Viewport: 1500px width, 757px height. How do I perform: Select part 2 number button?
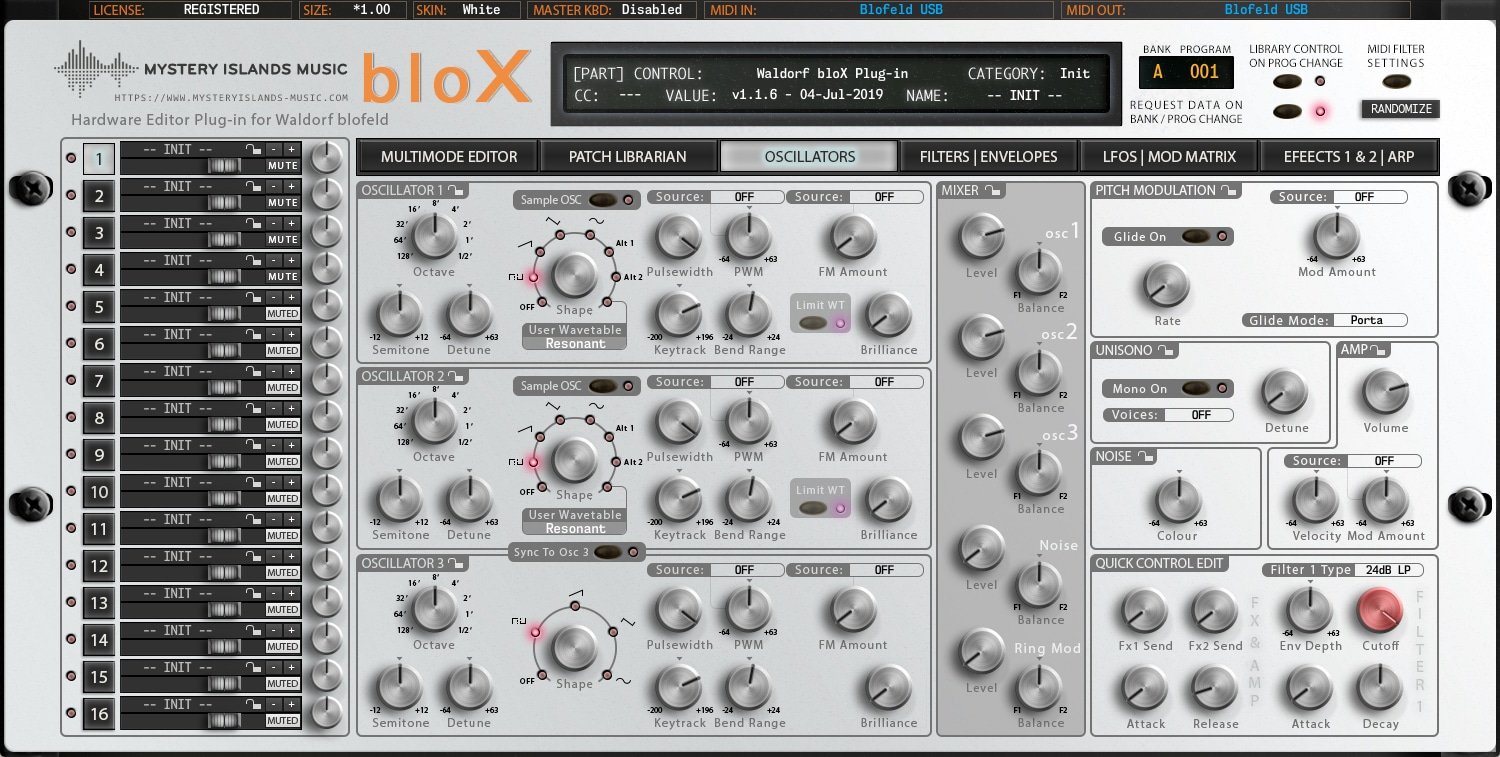tap(99, 196)
